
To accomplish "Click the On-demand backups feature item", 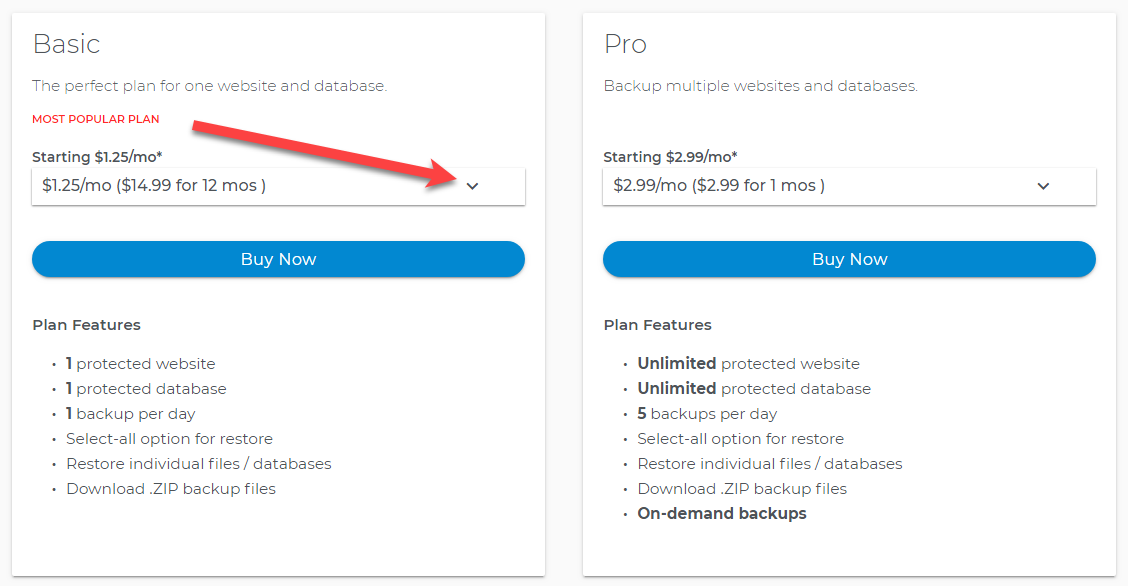I will point(722,513).
